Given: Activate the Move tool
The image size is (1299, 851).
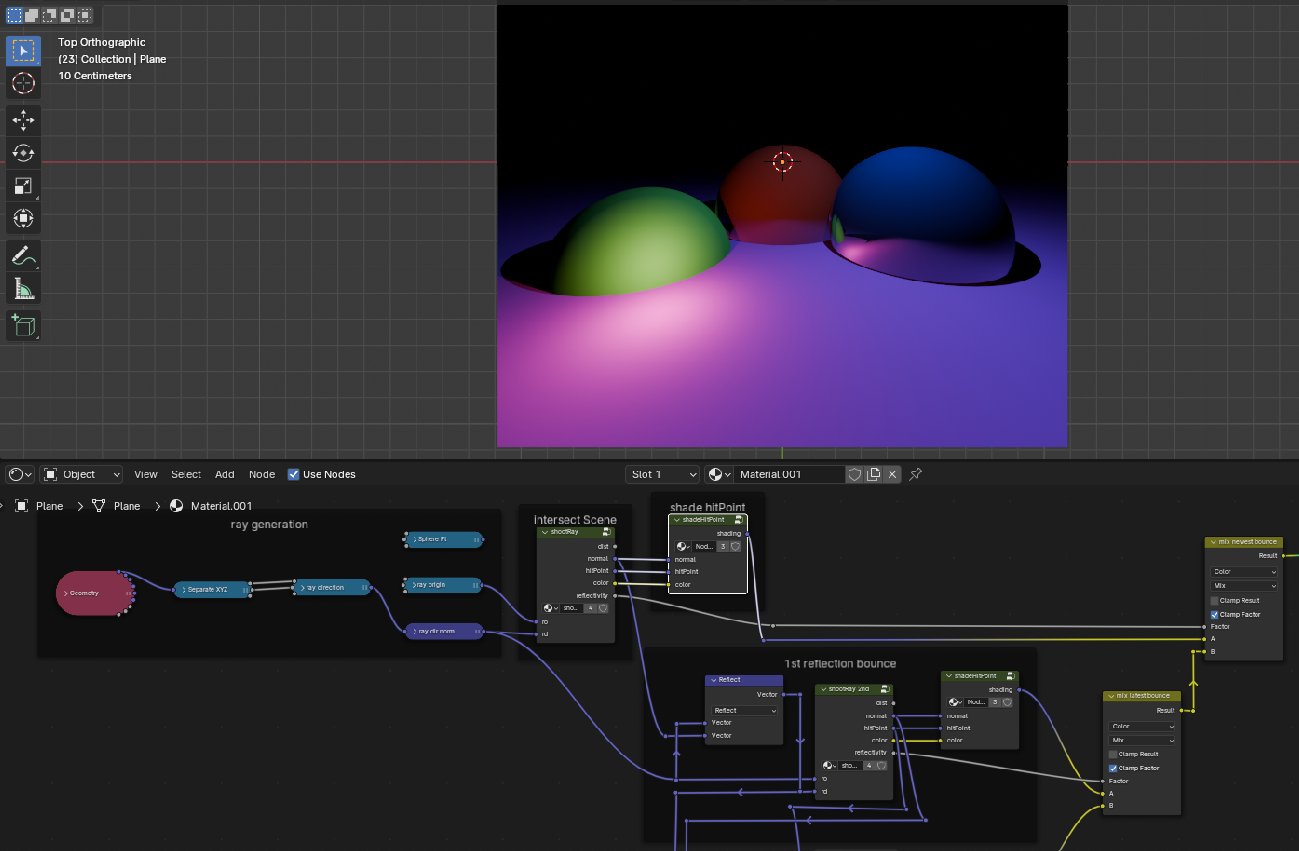Looking at the screenshot, I should point(24,121).
